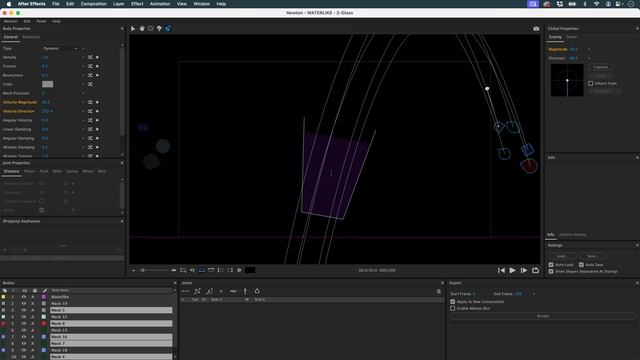Uncheck Apply to New Composition
Viewport: 640px width, 360px height.
click(x=453, y=302)
